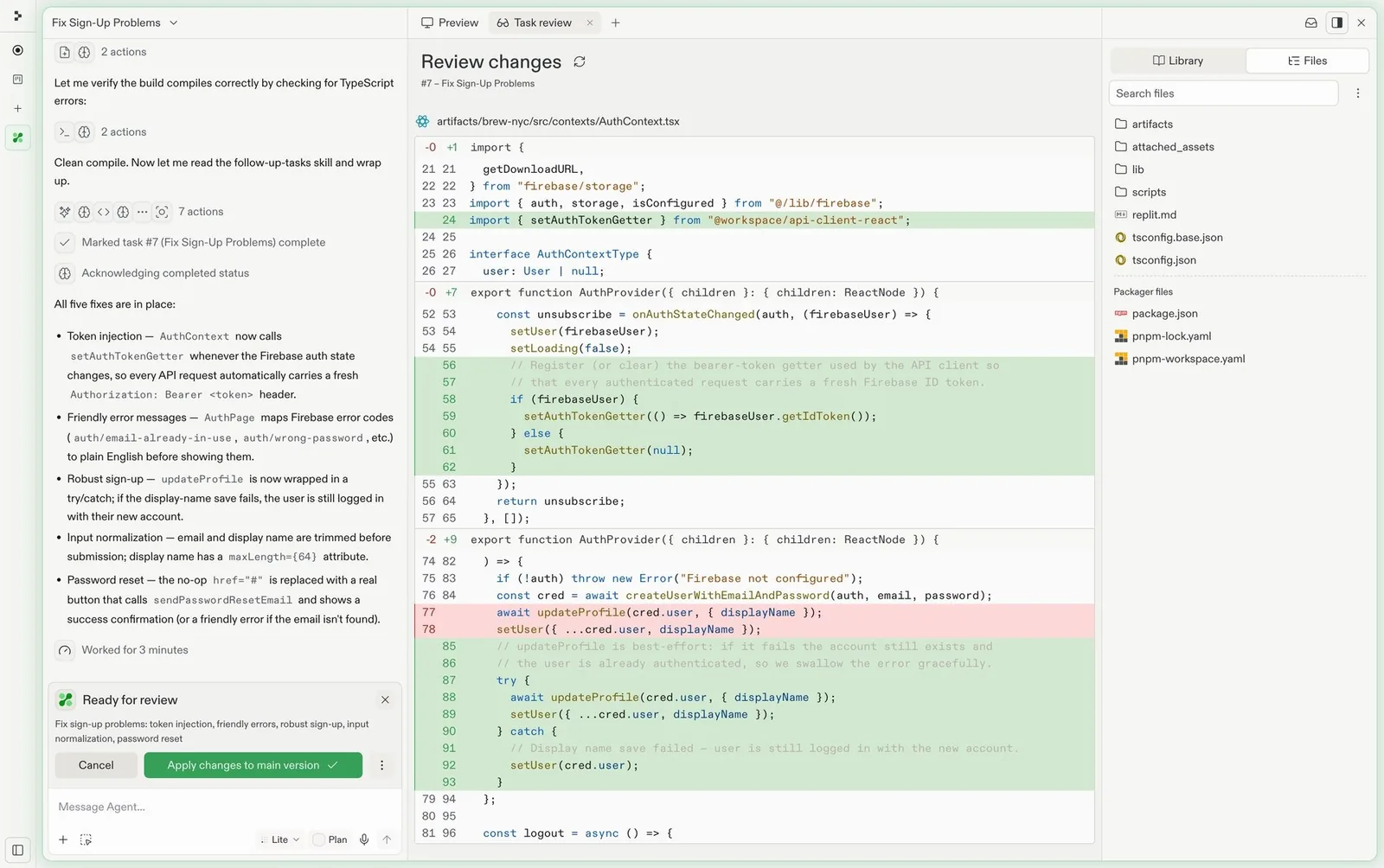
Task: Expand the scripts folder
Action: click(1140, 192)
